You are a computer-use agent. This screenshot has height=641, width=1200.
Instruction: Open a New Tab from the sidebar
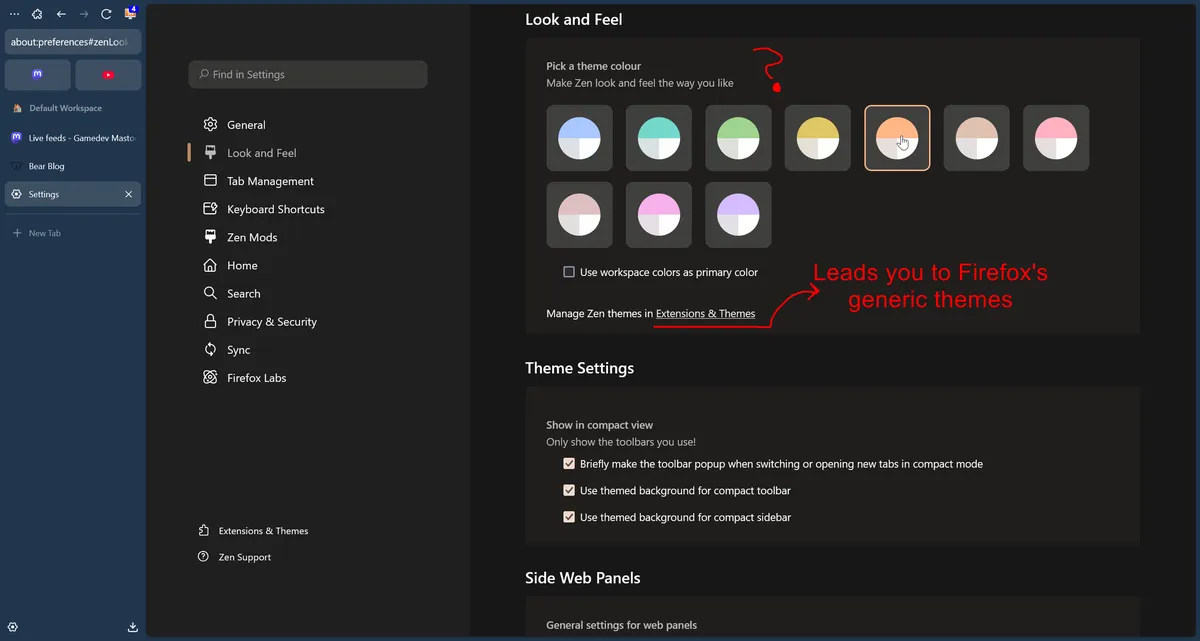[x=73, y=233]
